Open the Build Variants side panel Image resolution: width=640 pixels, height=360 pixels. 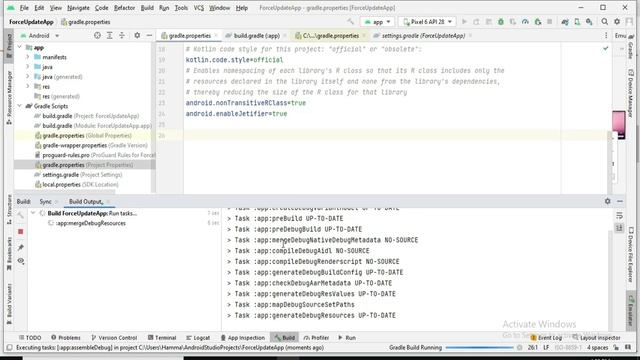(x=9, y=304)
